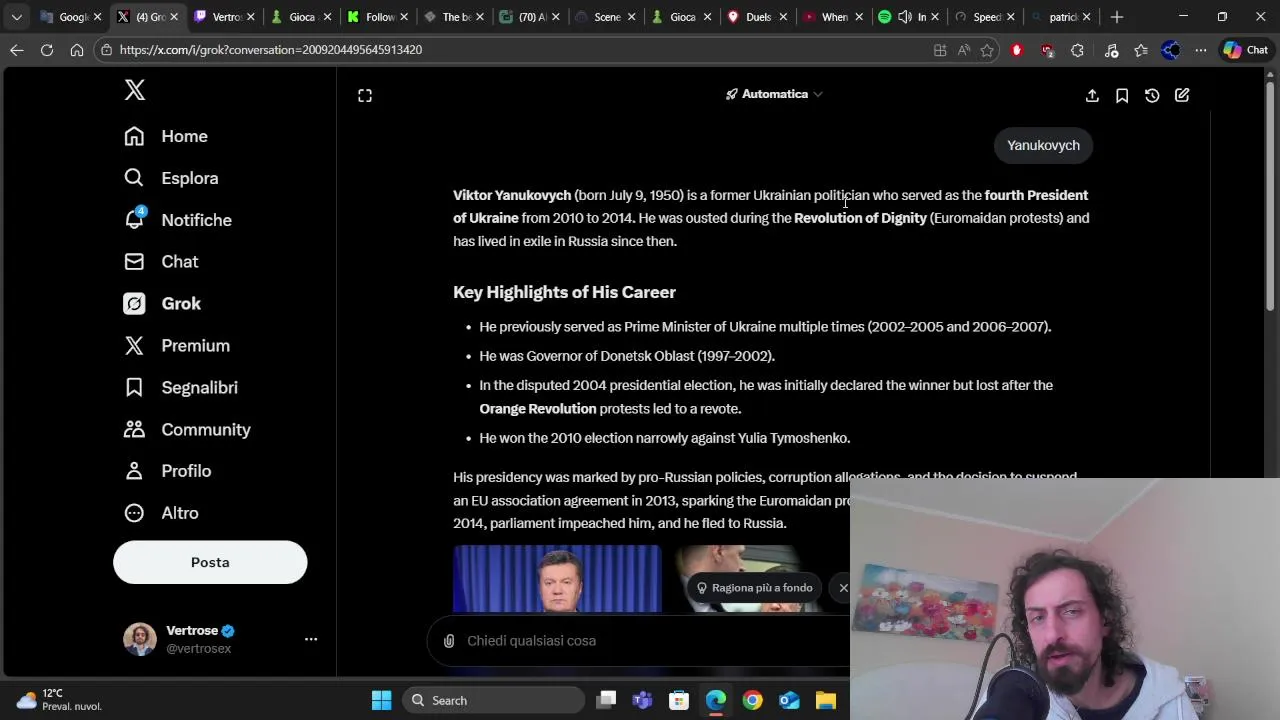
Task: Reload the page
Action: pyautogui.click(x=47, y=50)
